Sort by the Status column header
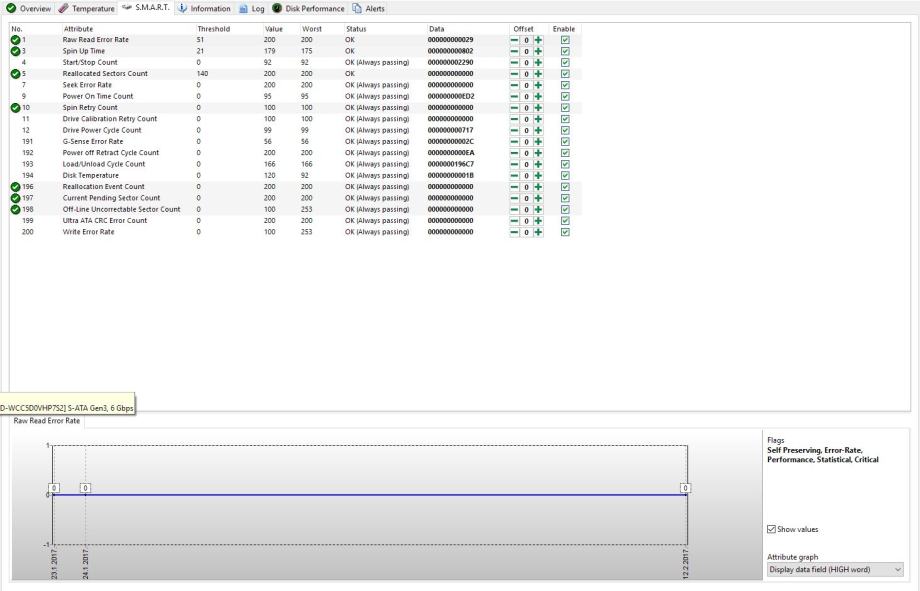Viewport: 920px width, 591px height. [x=356, y=29]
